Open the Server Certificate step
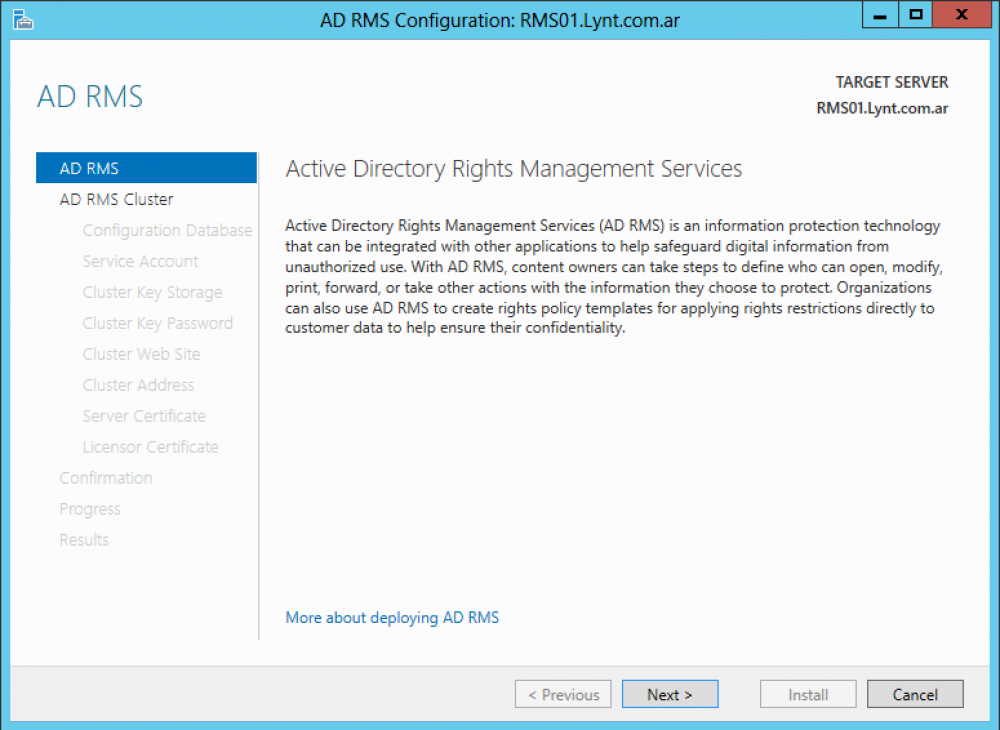Viewport: 1000px width, 730px height. pyautogui.click(x=144, y=416)
